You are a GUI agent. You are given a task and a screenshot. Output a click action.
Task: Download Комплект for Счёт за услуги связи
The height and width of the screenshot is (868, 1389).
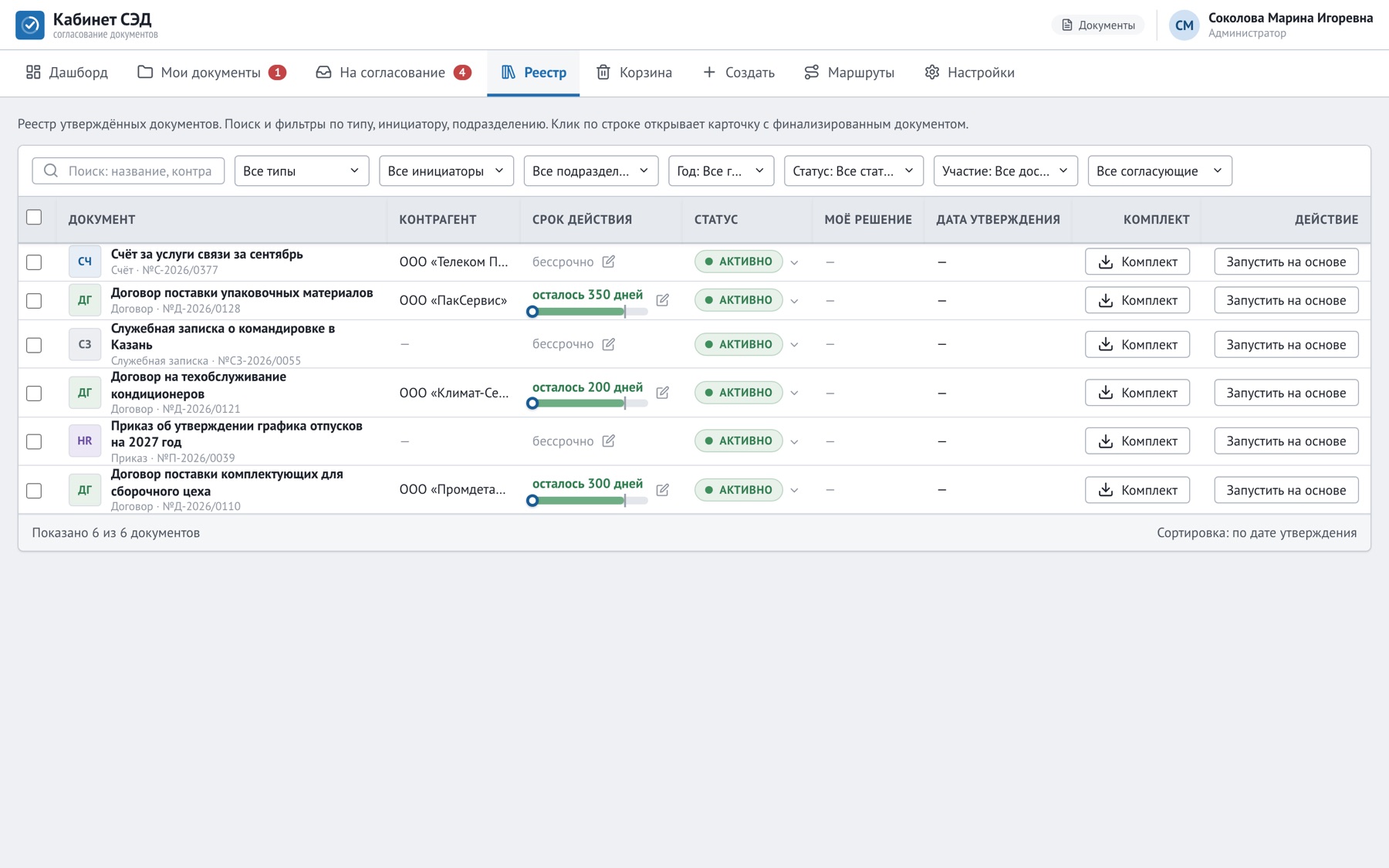tap(1137, 262)
